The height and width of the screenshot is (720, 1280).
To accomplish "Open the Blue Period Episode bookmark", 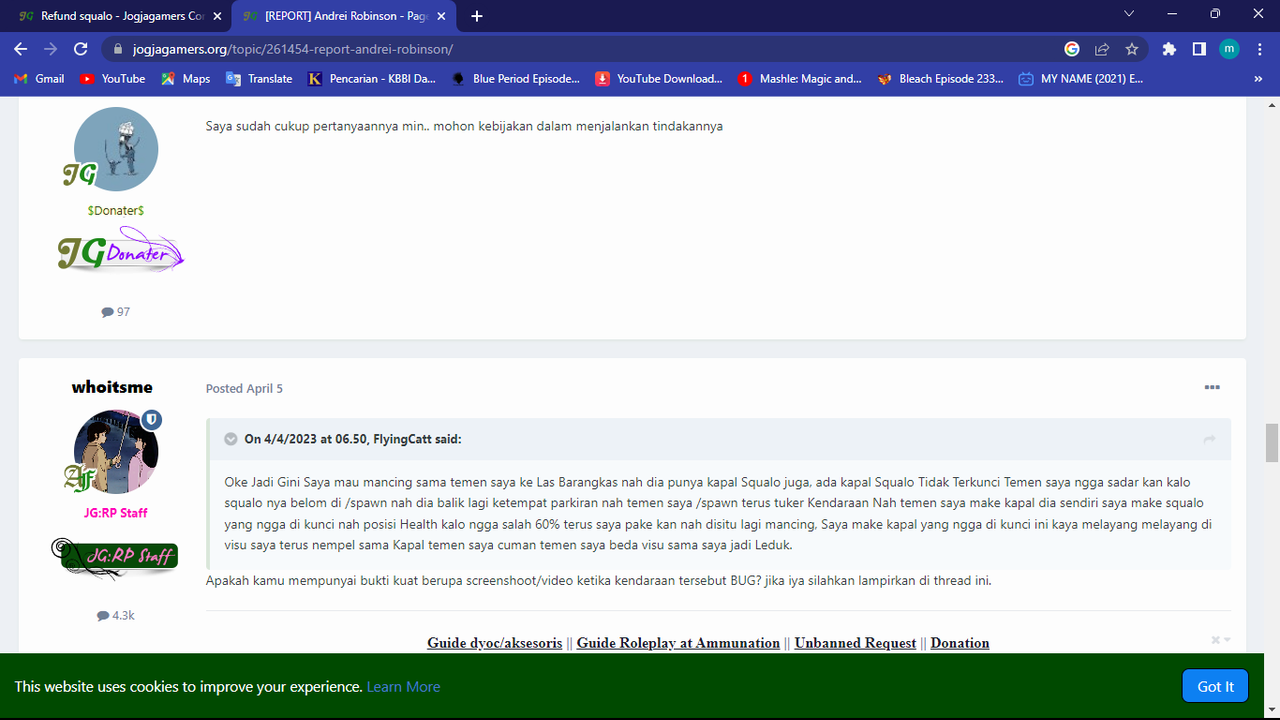I will [515, 79].
